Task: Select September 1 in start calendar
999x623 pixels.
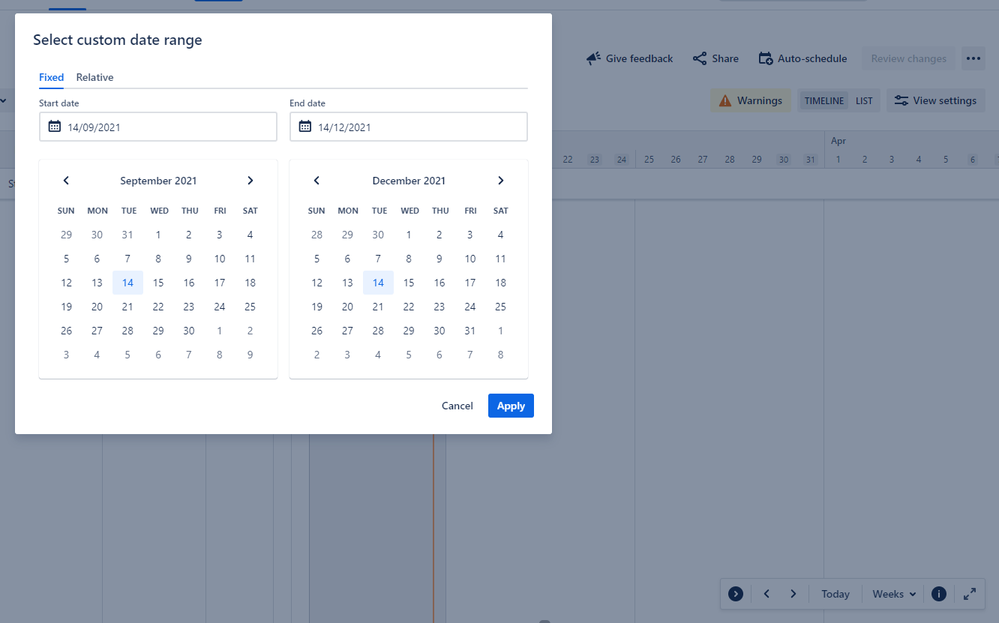Action: tap(158, 234)
